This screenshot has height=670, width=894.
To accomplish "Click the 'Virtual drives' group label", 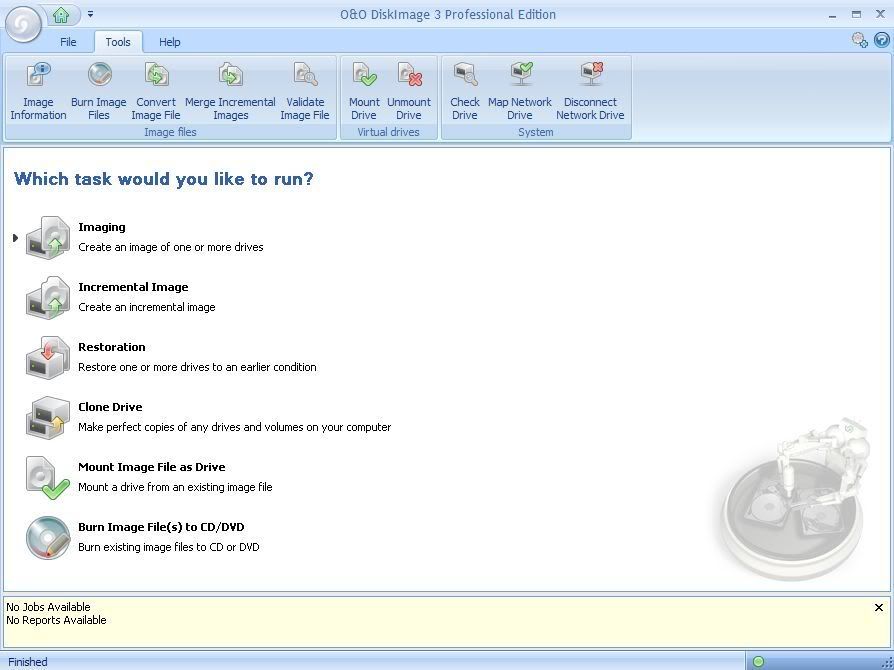I will tap(388, 132).
